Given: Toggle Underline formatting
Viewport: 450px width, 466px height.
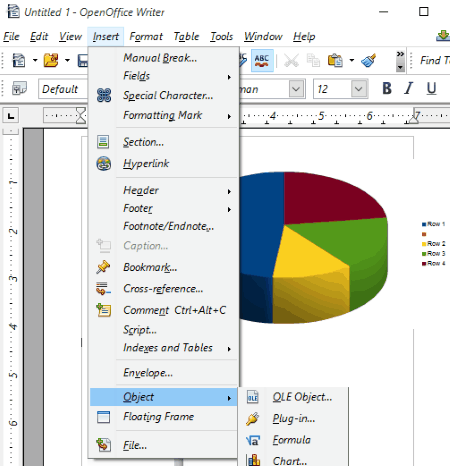Looking at the screenshot, I should [431, 89].
